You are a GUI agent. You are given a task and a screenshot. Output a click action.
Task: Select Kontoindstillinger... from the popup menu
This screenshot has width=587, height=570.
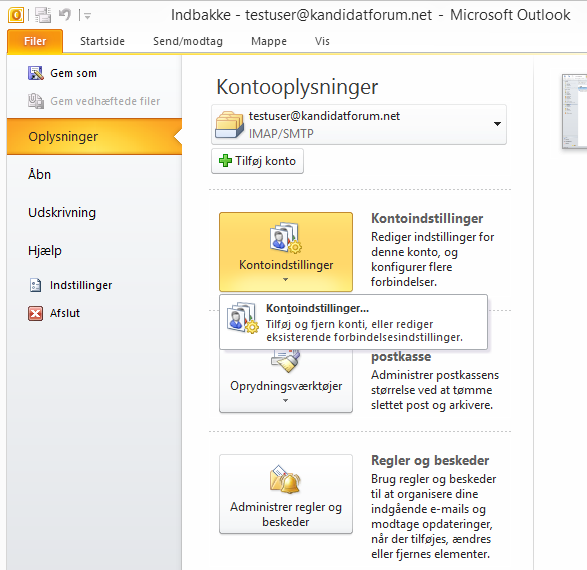point(353,322)
